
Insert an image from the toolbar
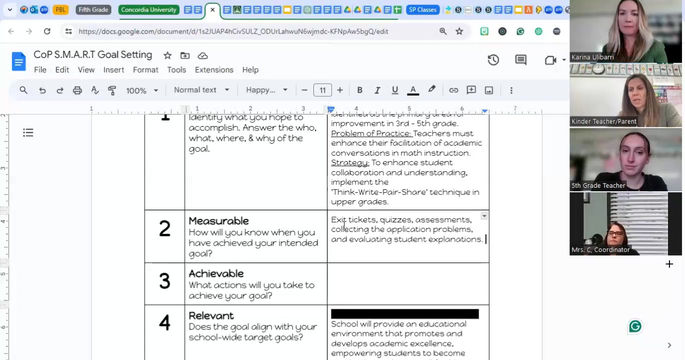(489, 90)
